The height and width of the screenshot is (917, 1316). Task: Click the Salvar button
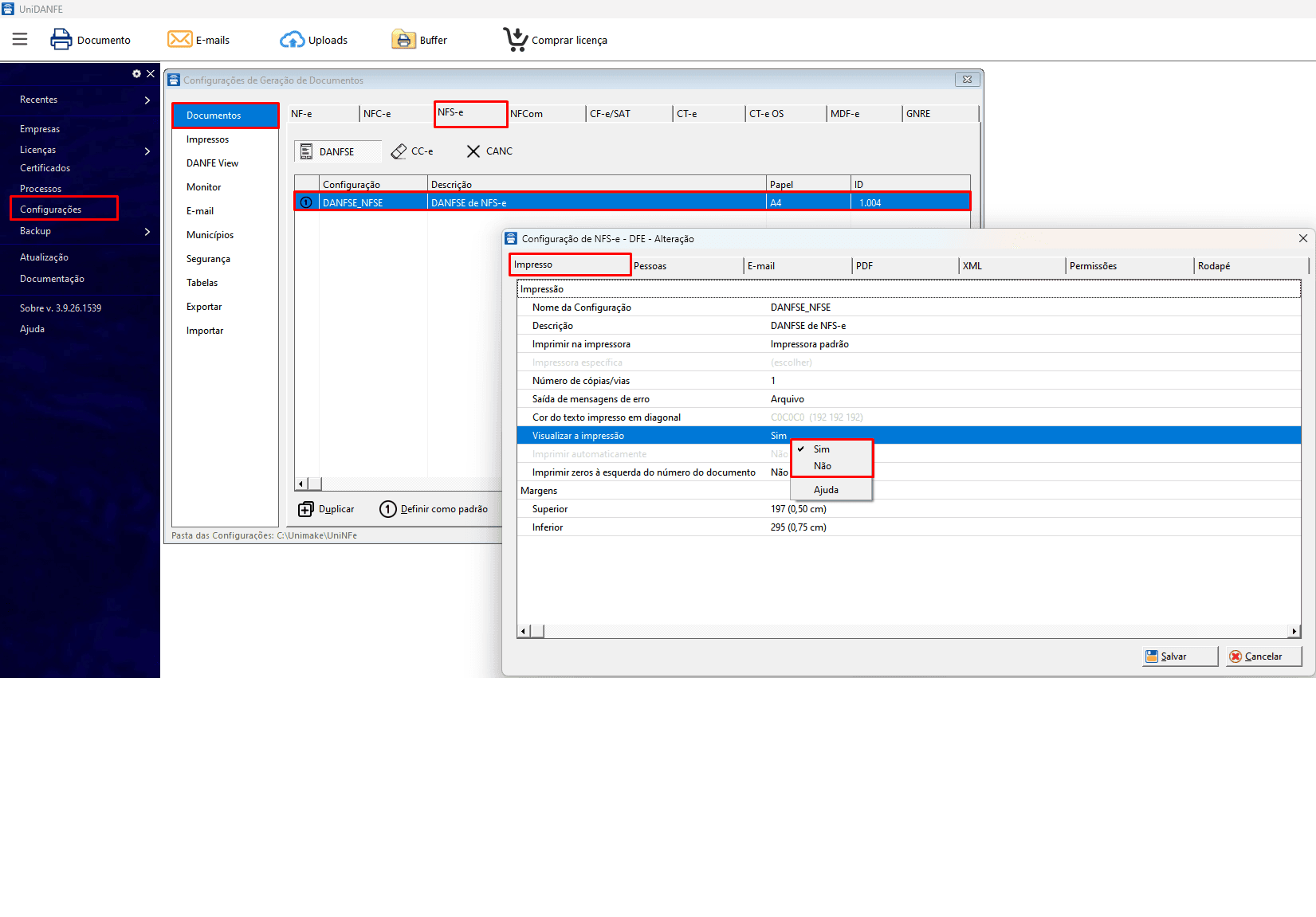pos(1180,656)
